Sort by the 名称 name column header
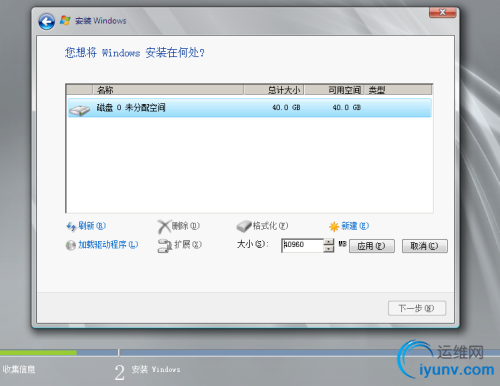Screen dimensions: 500x386 click(168, 90)
